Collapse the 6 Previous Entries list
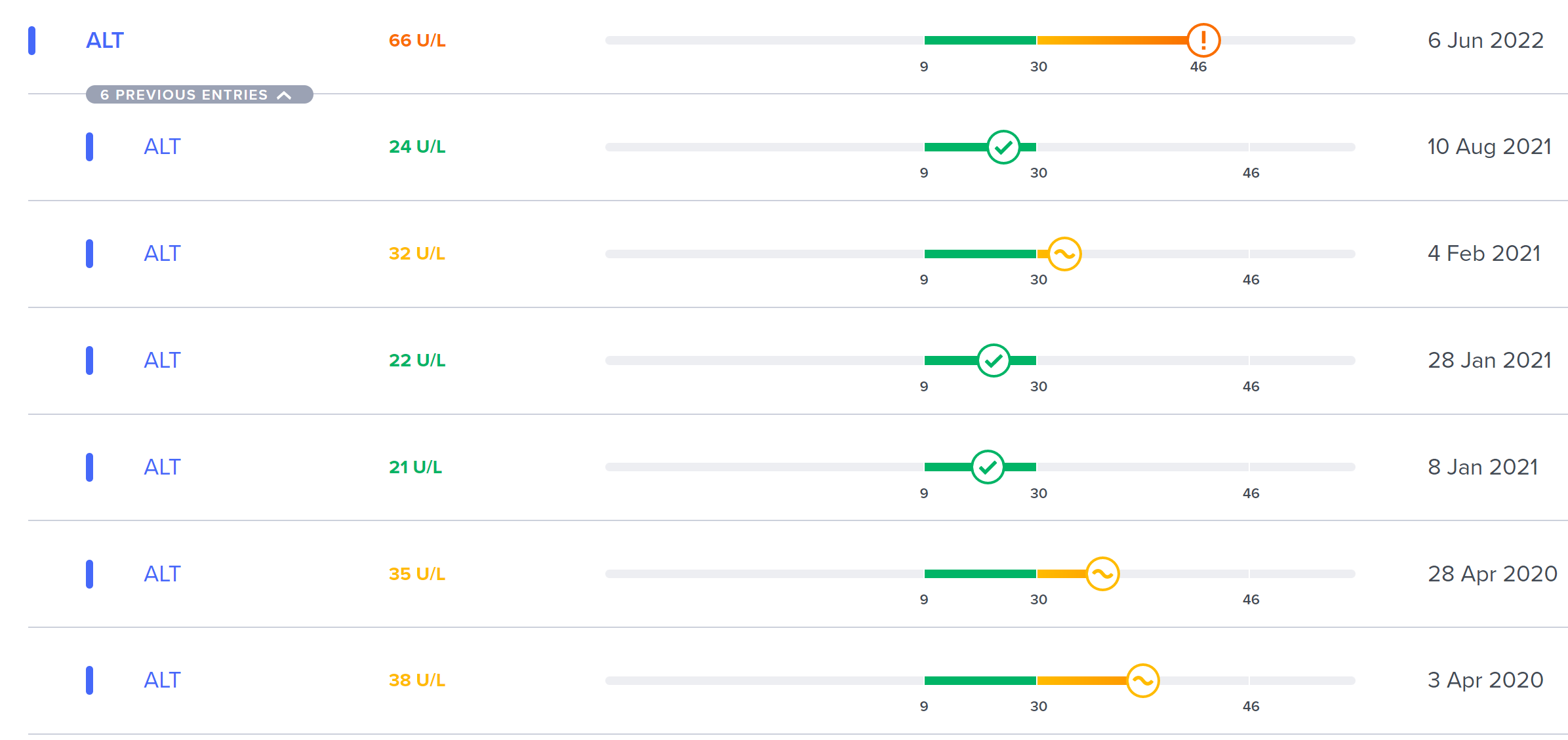 (199, 94)
